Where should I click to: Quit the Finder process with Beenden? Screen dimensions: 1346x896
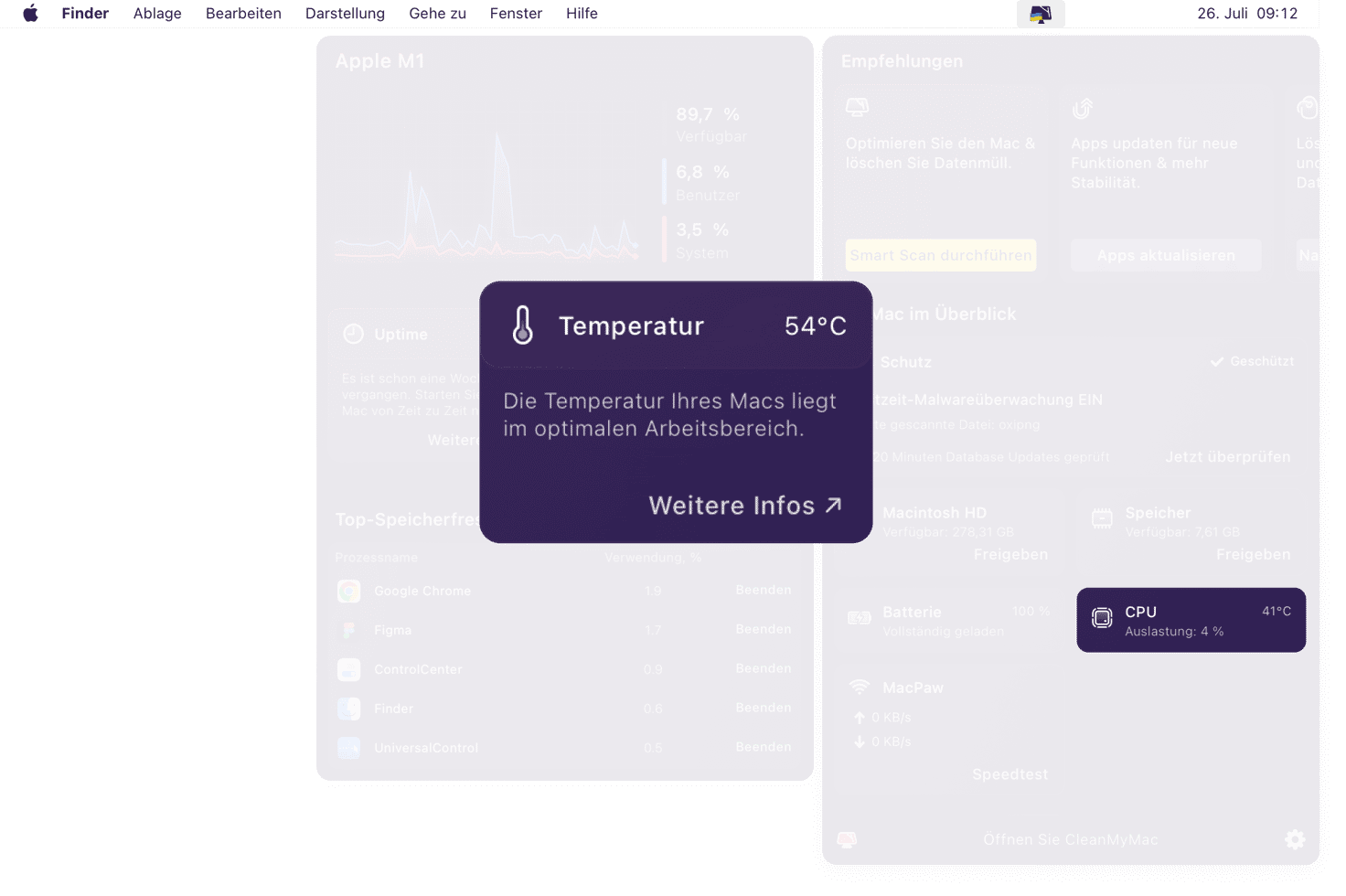point(764,708)
